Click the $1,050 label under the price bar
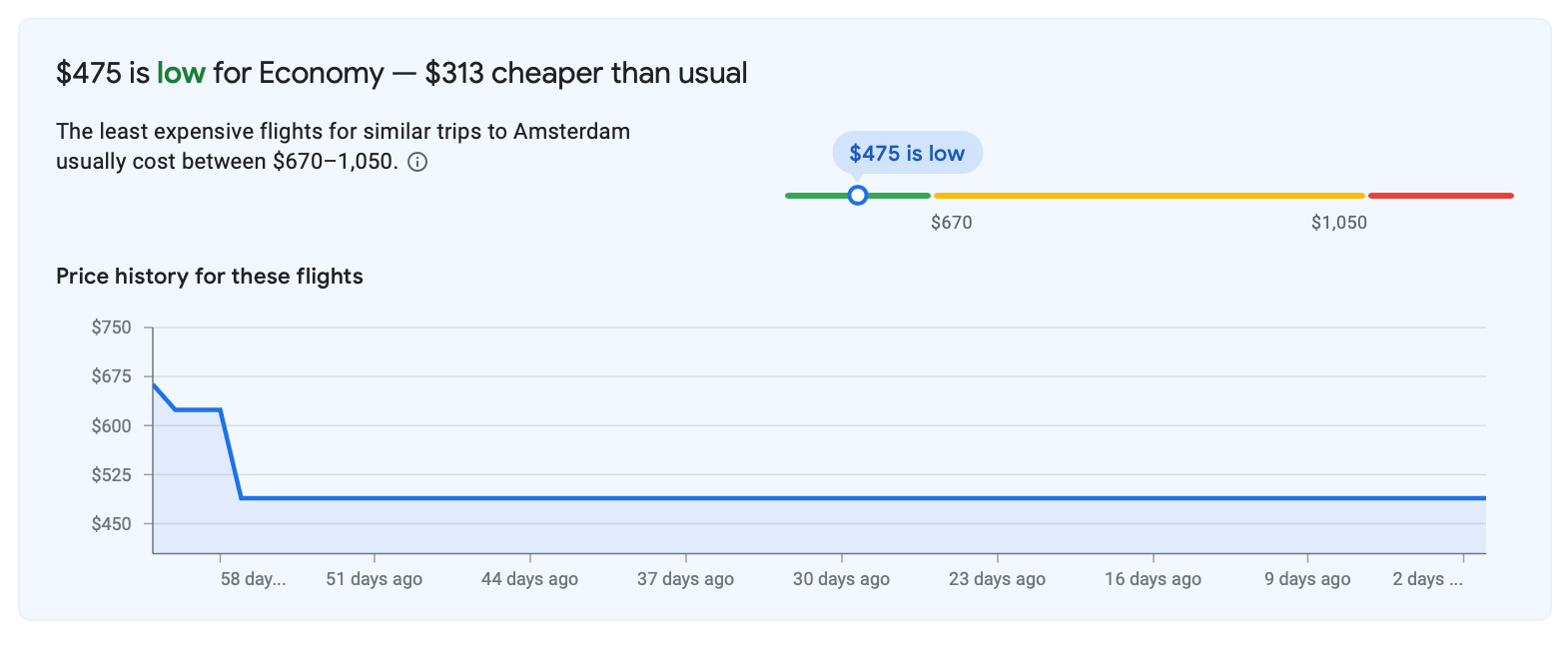Screen dimensions: 1568x651 click(x=1338, y=223)
